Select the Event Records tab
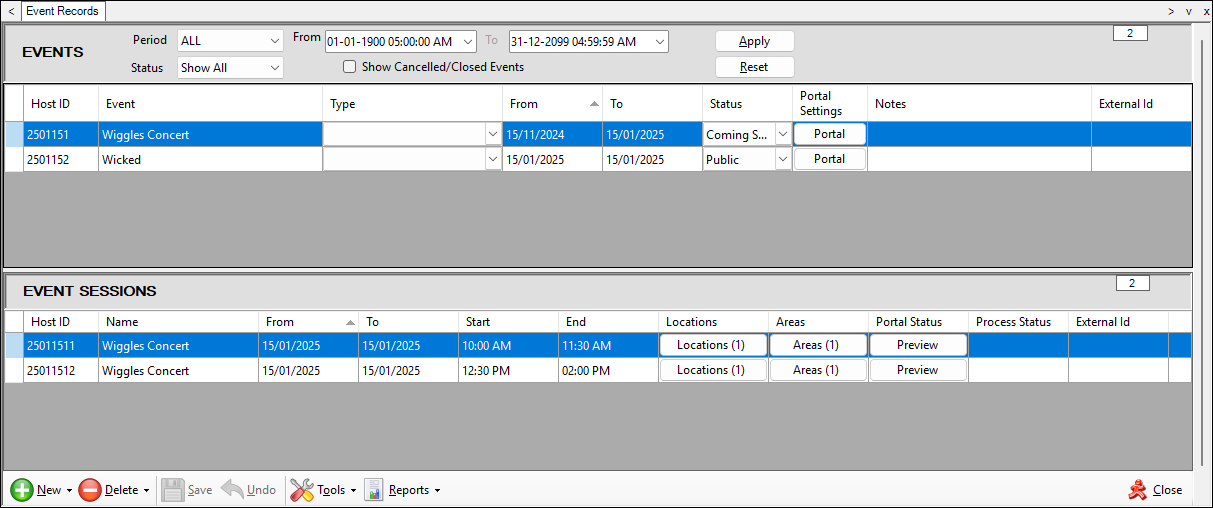The height and width of the screenshot is (508, 1213). (62, 11)
